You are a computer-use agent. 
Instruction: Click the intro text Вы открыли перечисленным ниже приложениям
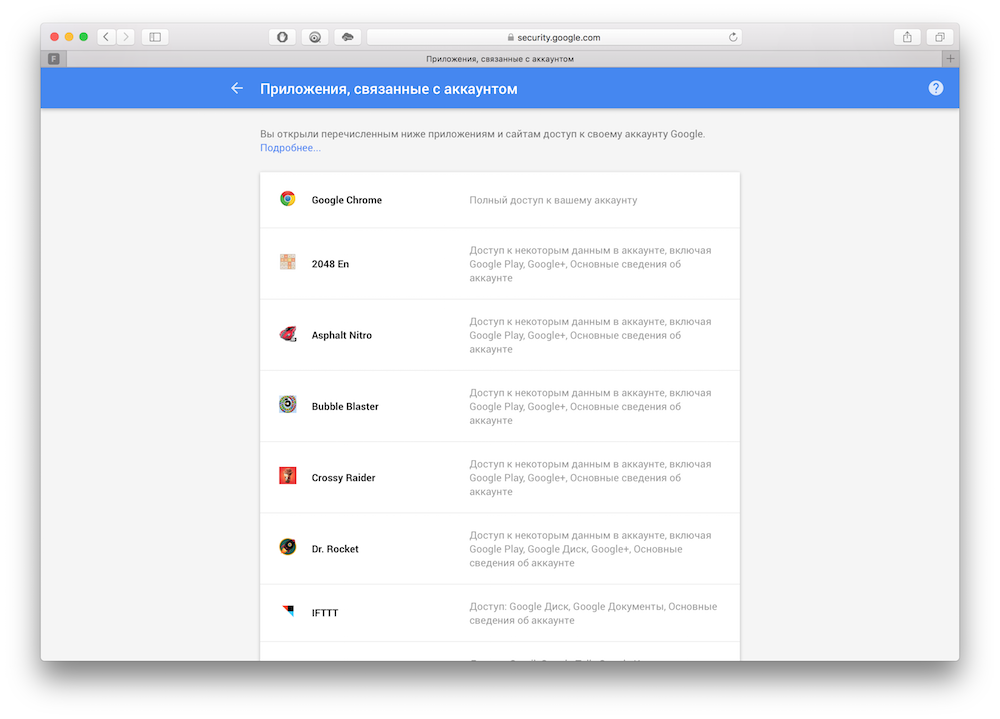click(482, 134)
